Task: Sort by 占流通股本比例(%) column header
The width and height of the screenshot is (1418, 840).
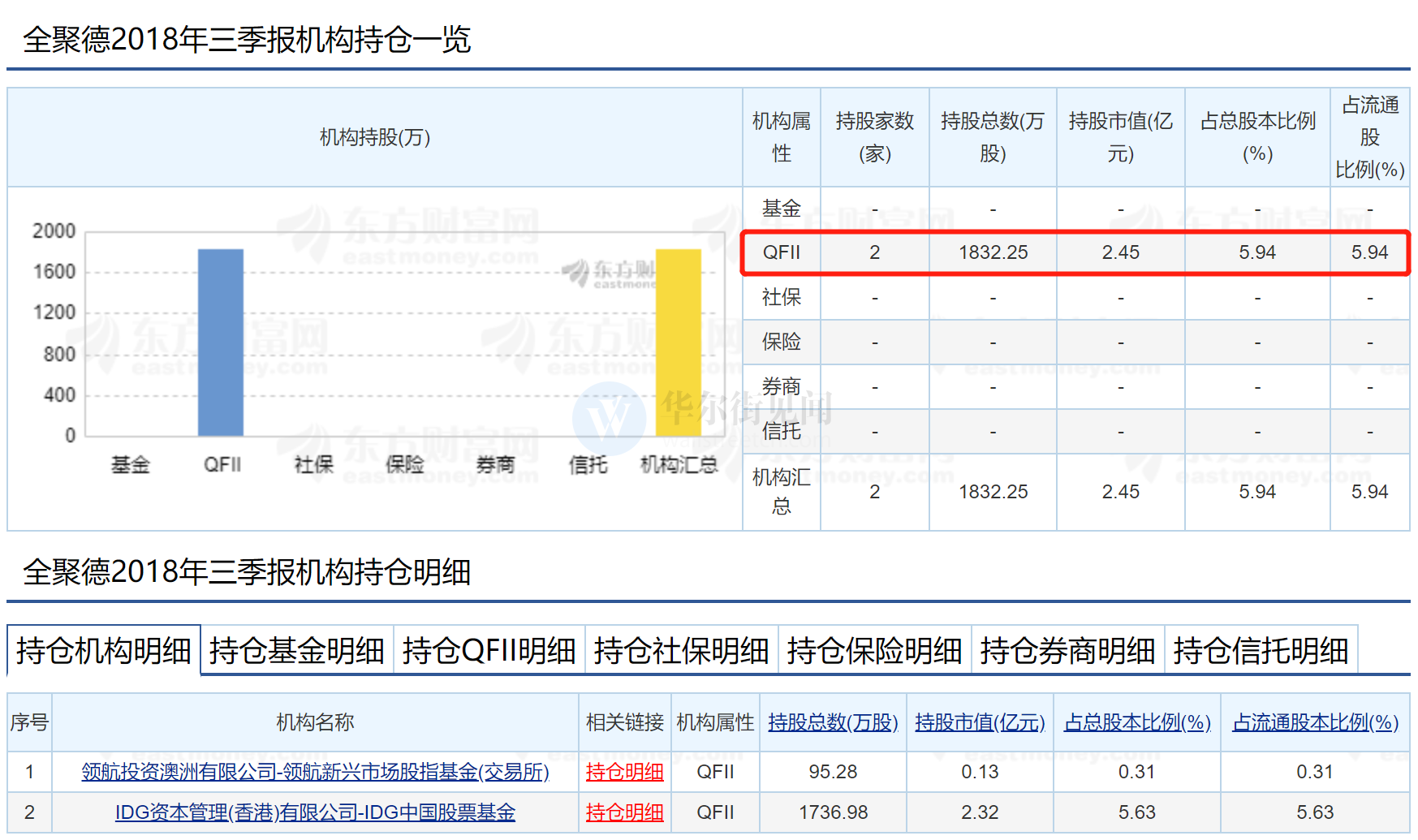Action: point(1315,722)
